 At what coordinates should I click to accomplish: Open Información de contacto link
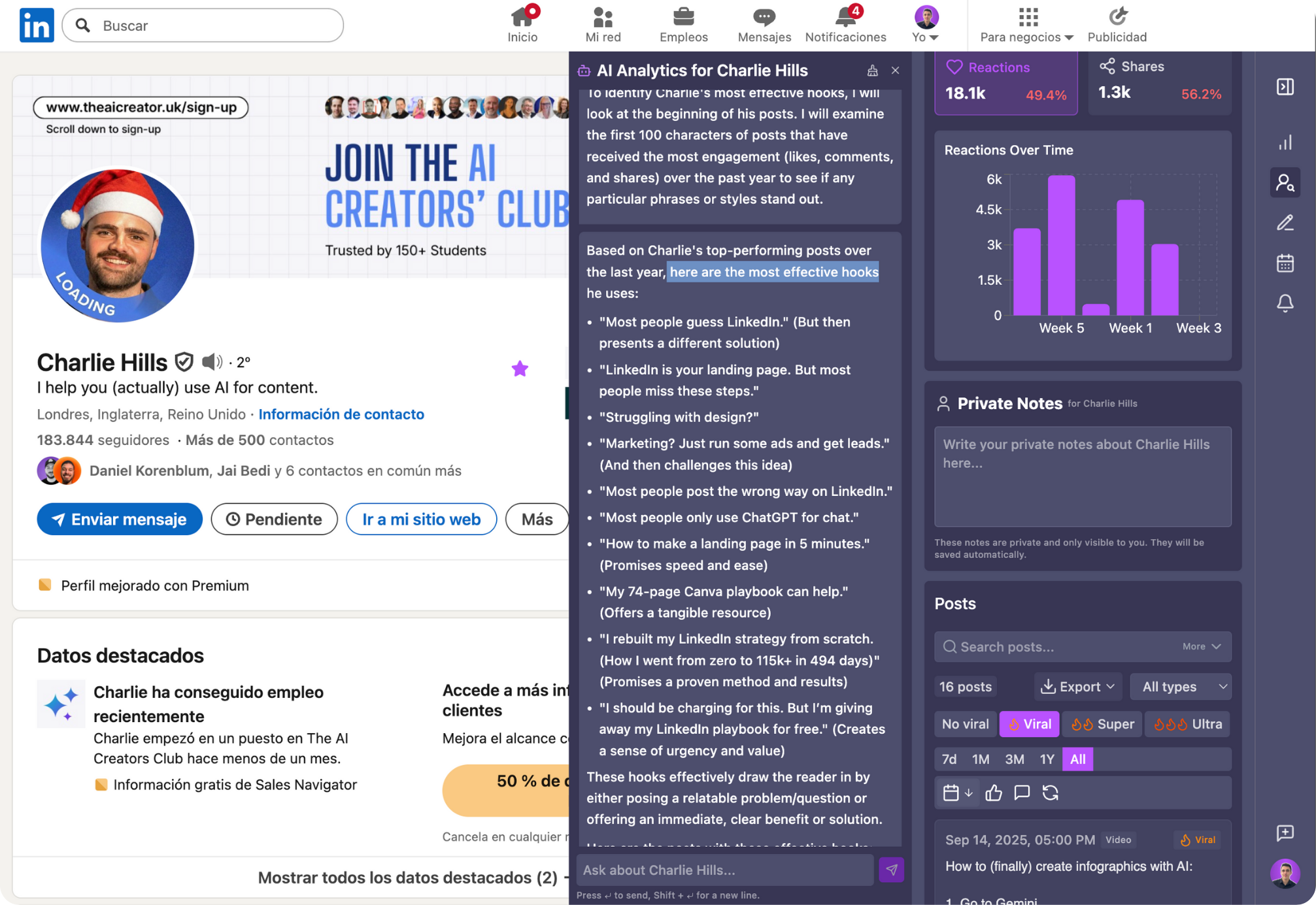tap(341, 414)
